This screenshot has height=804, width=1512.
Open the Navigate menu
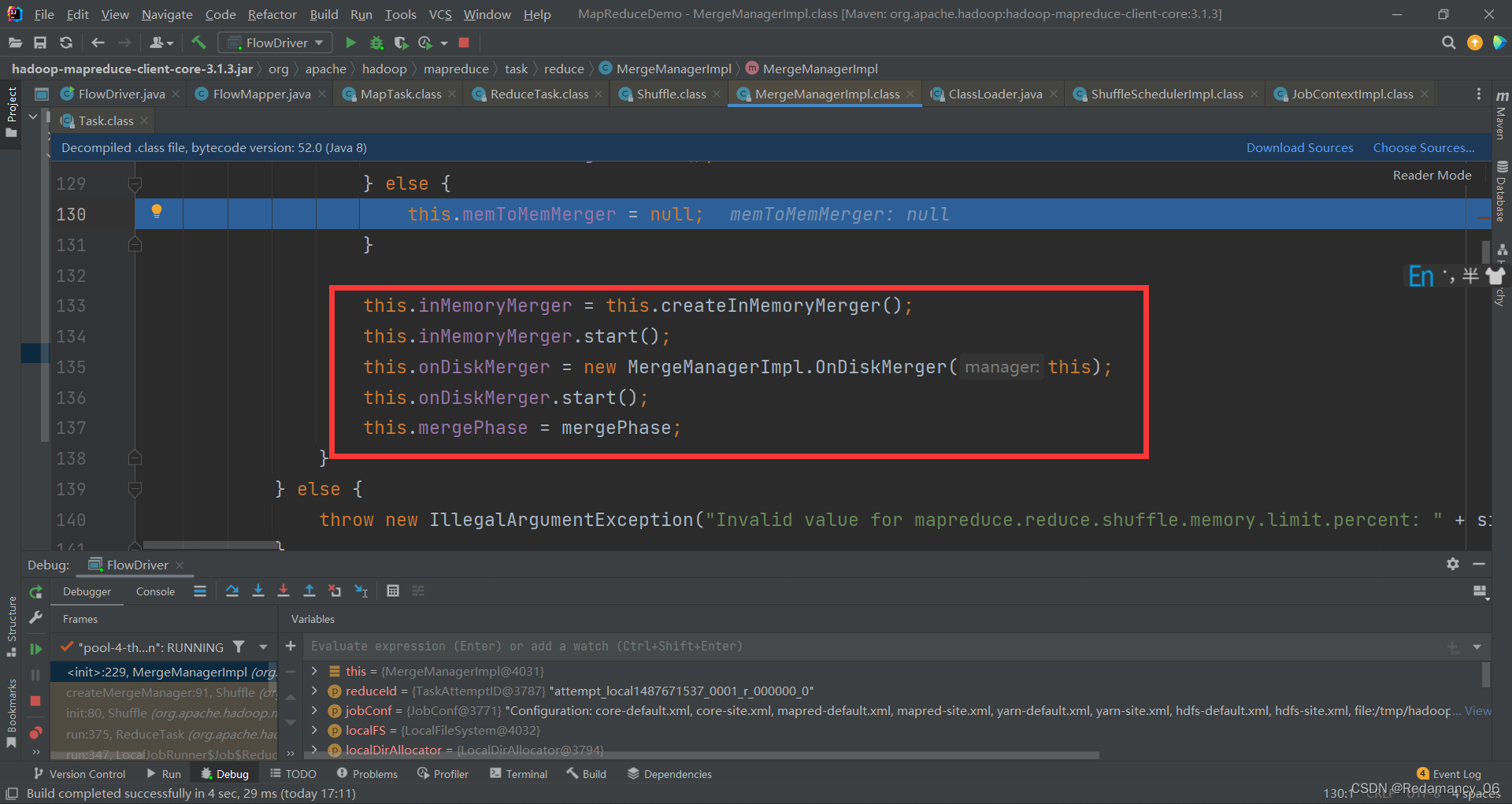tap(167, 14)
